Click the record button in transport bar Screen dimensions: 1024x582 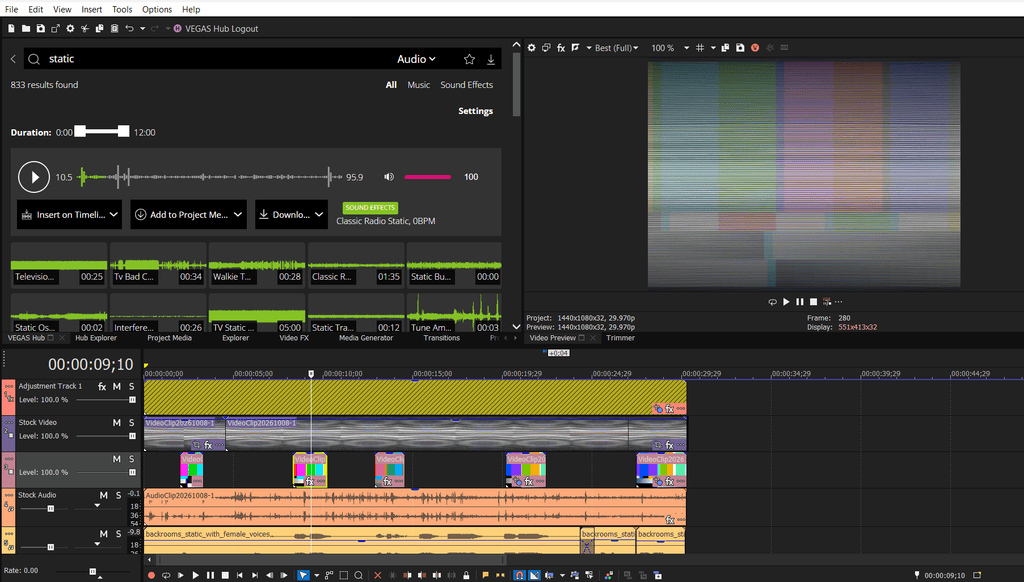pos(152,575)
